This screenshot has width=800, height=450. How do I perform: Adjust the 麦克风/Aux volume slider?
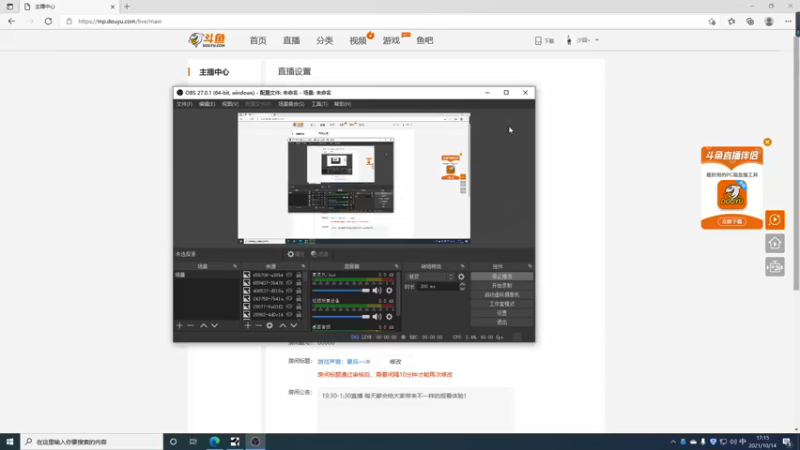point(341,290)
